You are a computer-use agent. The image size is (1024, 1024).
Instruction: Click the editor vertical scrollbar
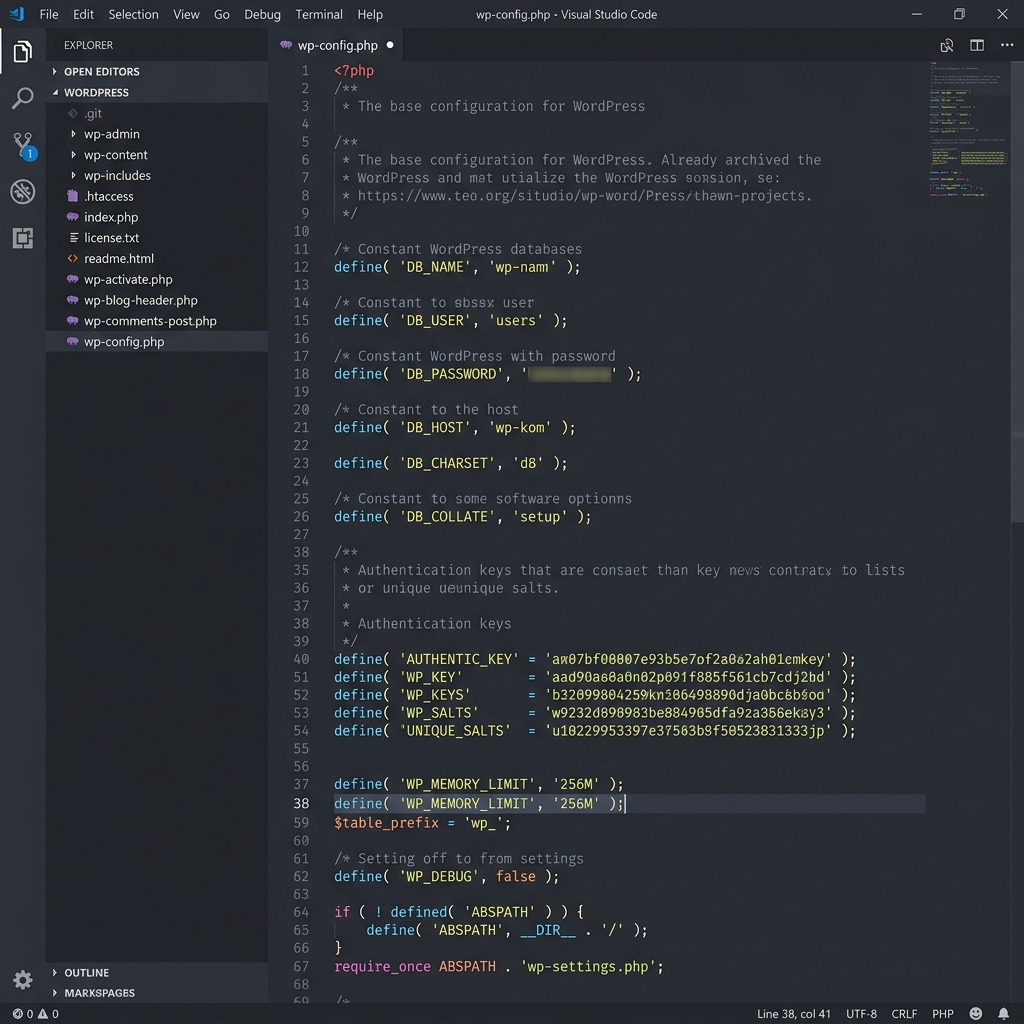click(1017, 291)
